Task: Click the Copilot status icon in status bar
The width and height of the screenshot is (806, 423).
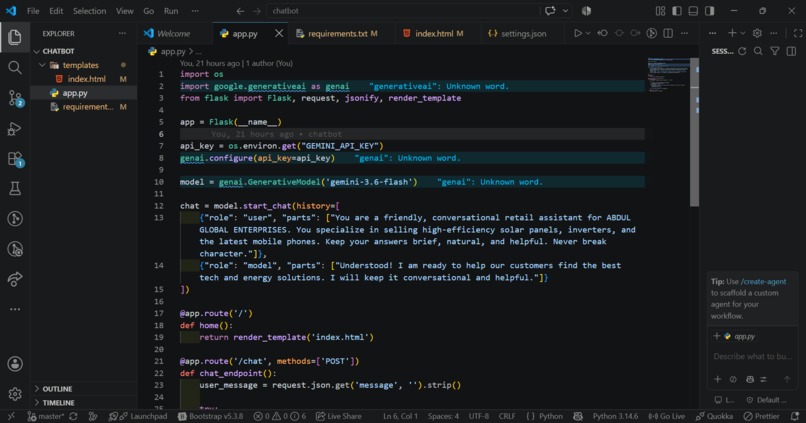Action: click(x=578, y=416)
